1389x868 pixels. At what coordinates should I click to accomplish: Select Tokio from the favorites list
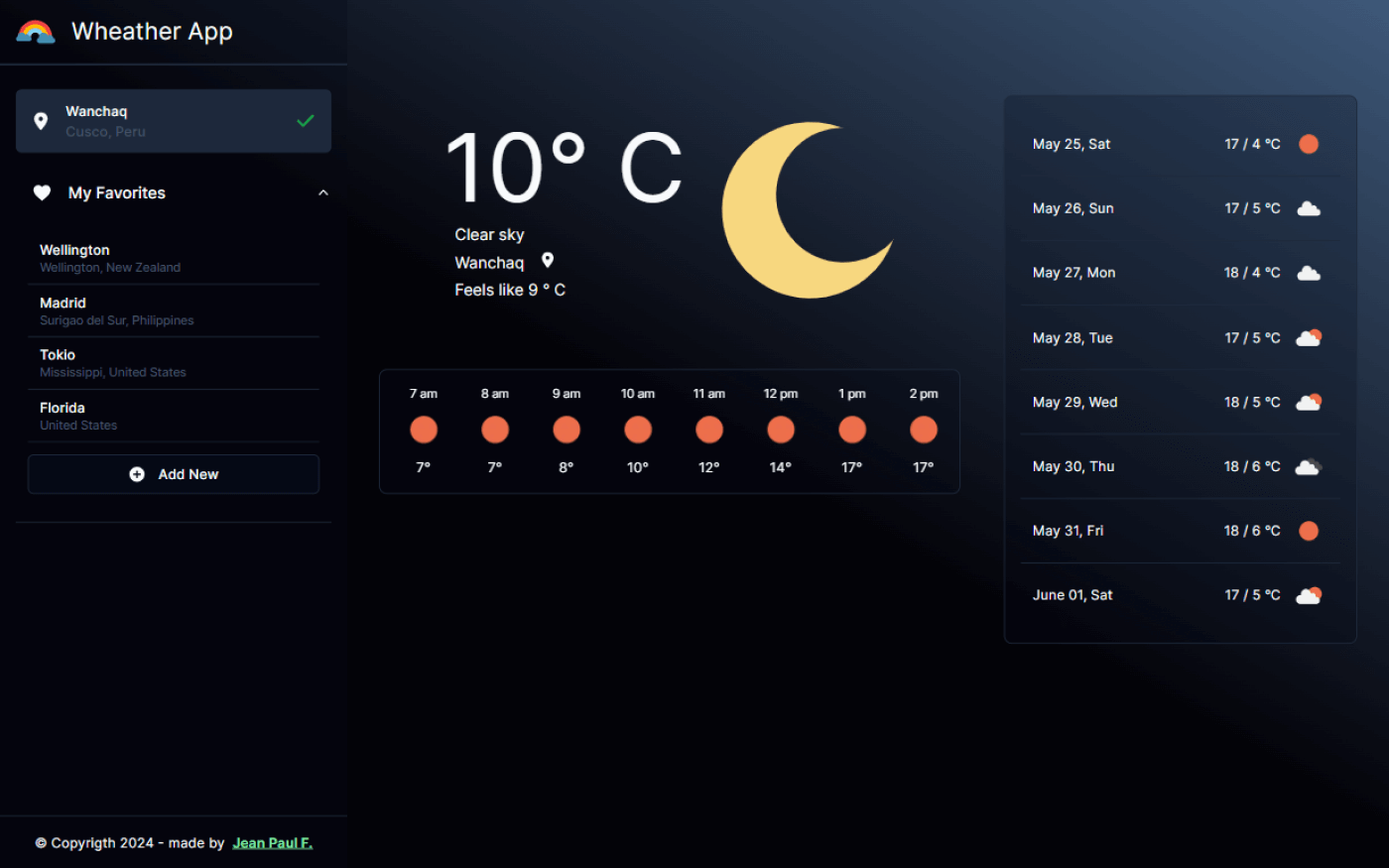tap(174, 362)
